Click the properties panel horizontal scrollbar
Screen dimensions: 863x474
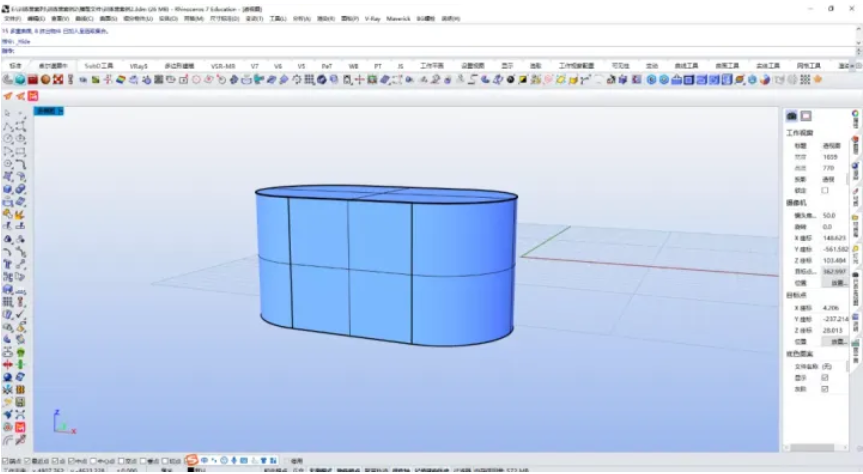[816, 448]
